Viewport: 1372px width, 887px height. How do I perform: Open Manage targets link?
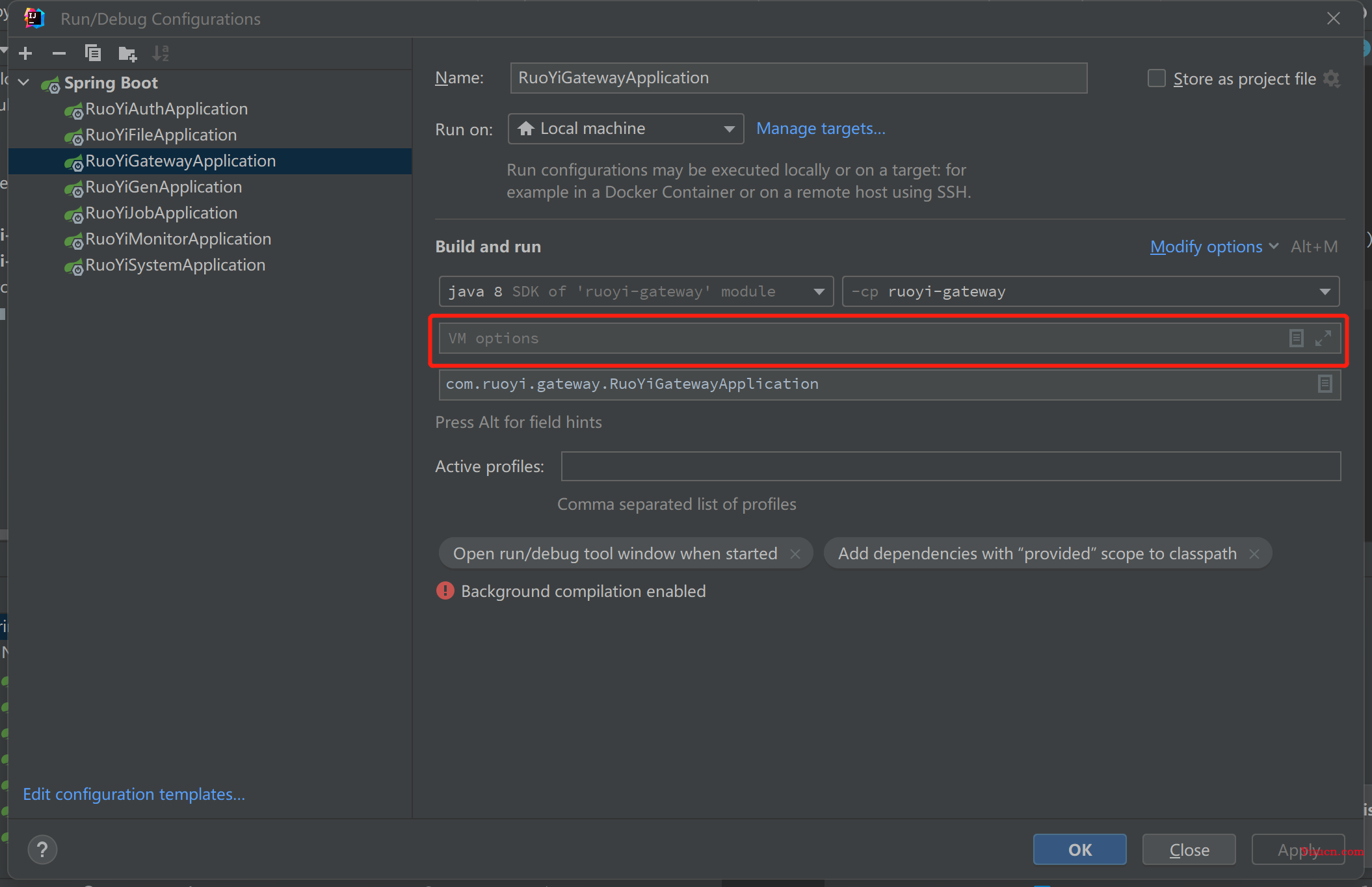coord(821,129)
